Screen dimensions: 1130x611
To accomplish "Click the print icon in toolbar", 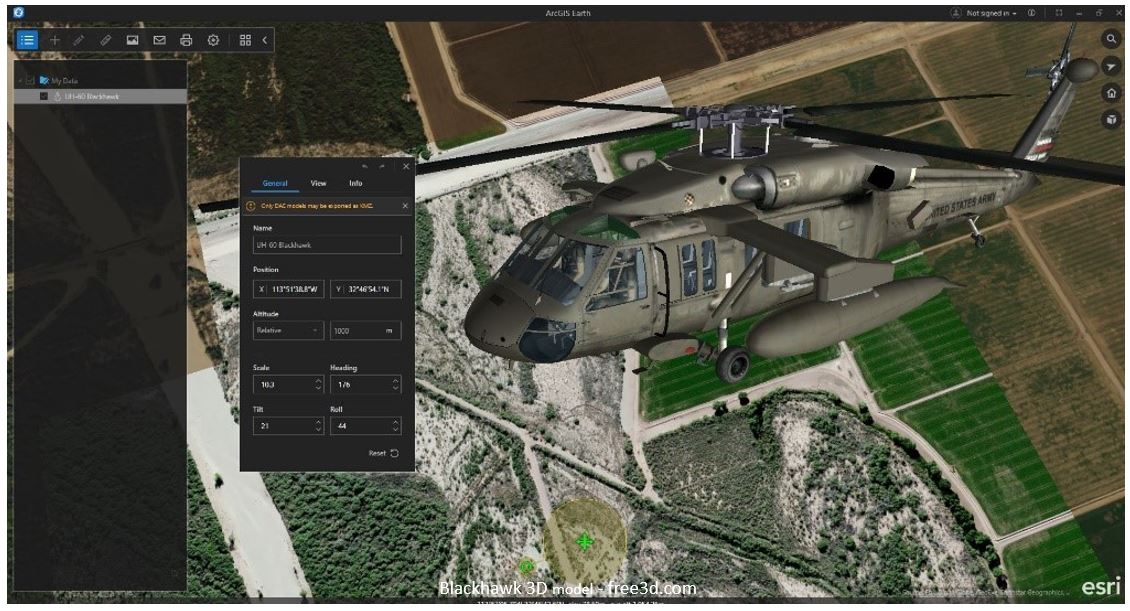I will pyautogui.click(x=186, y=40).
